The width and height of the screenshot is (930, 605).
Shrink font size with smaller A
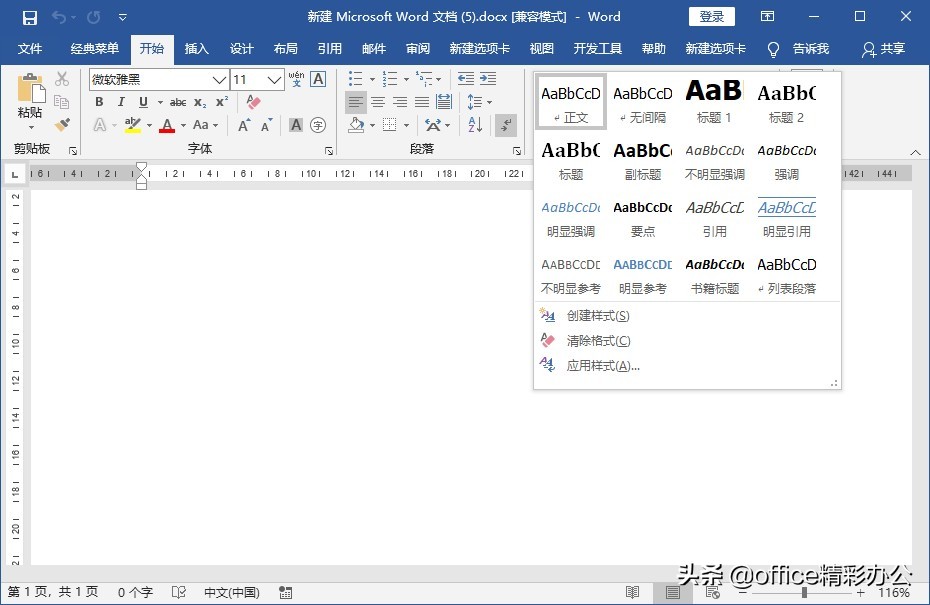(266, 125)
